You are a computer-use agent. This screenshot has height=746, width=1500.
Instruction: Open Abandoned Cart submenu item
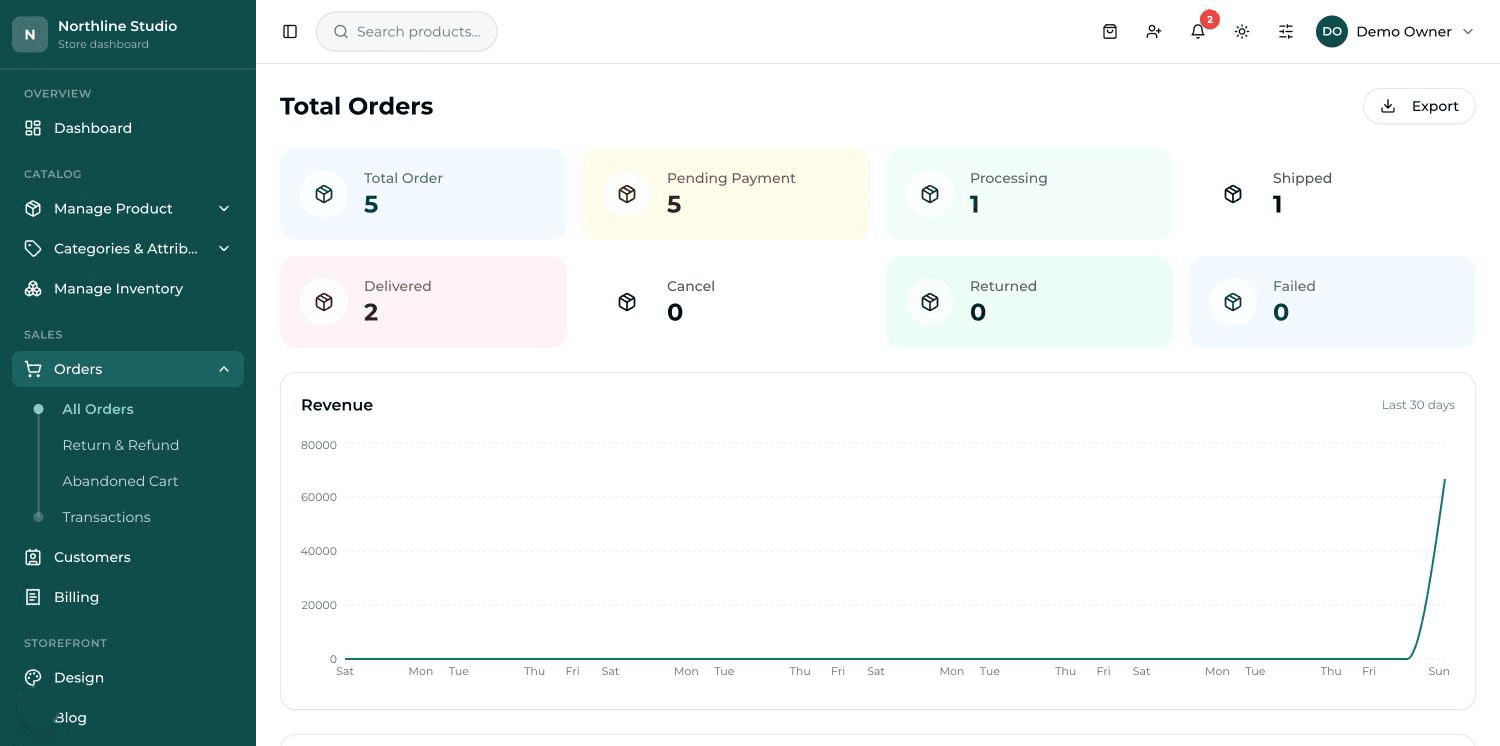pyautogui.click(x=120, y=481)
